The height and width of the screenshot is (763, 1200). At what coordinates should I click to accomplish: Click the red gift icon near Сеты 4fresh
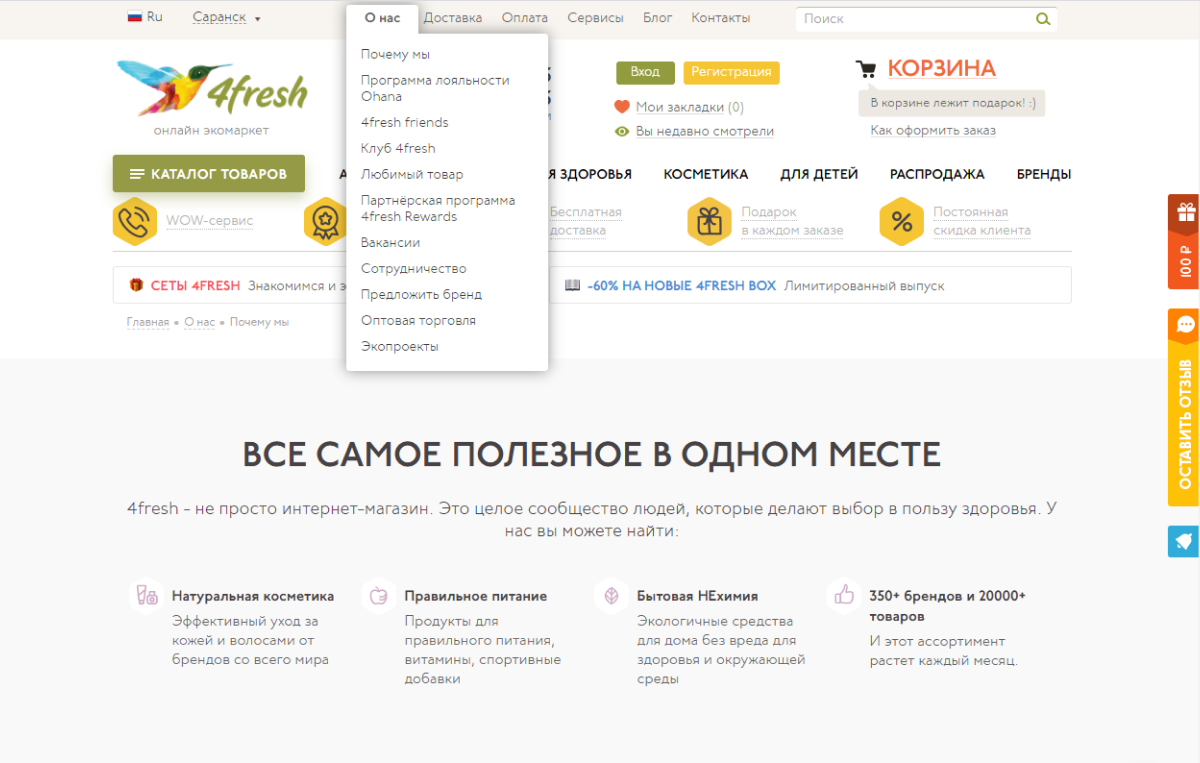pos(136,285)
